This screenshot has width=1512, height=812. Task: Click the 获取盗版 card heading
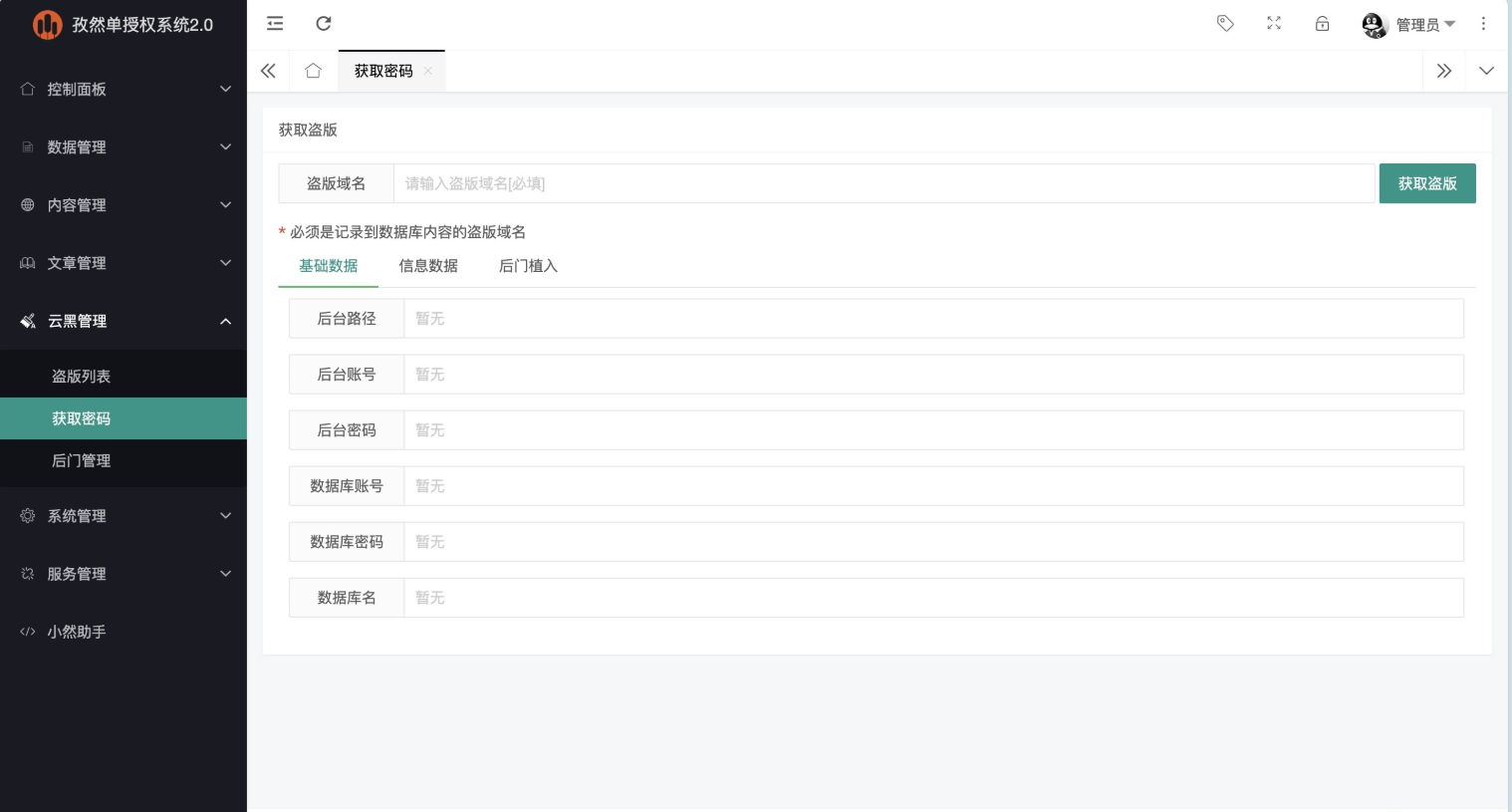tap(308, 131)
